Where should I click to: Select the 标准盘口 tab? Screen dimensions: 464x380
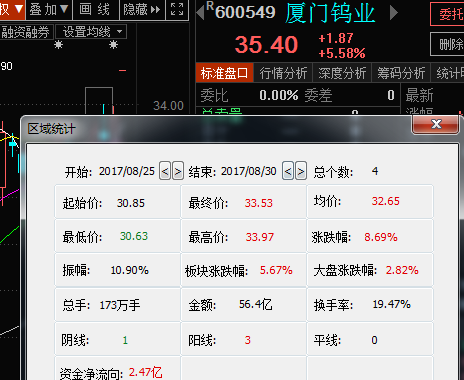pos(224,73)
